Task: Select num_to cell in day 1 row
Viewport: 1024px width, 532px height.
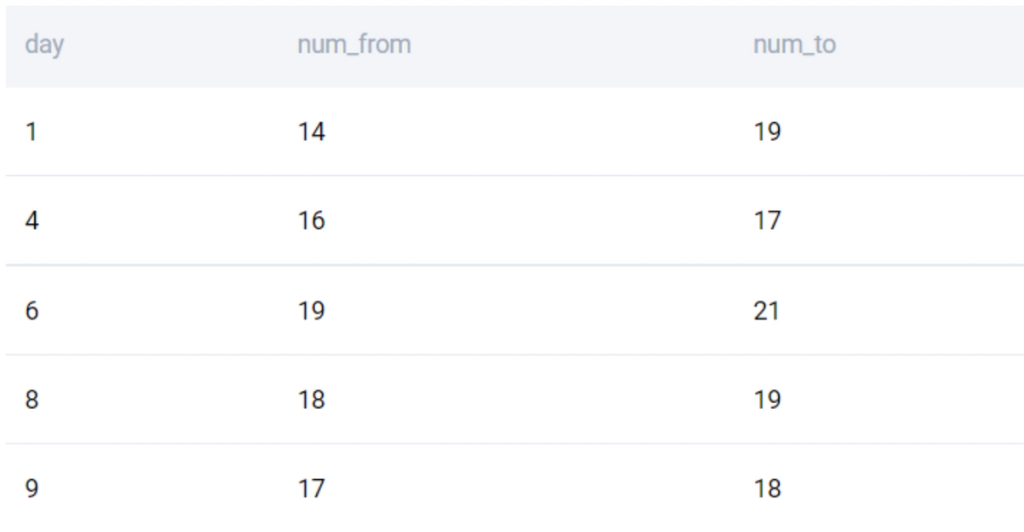Action: (767, 132)
